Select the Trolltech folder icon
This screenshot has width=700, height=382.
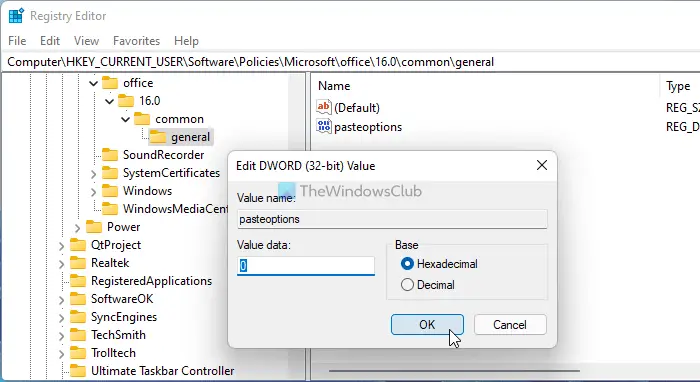pyautogui.click(x=78, y=353)
